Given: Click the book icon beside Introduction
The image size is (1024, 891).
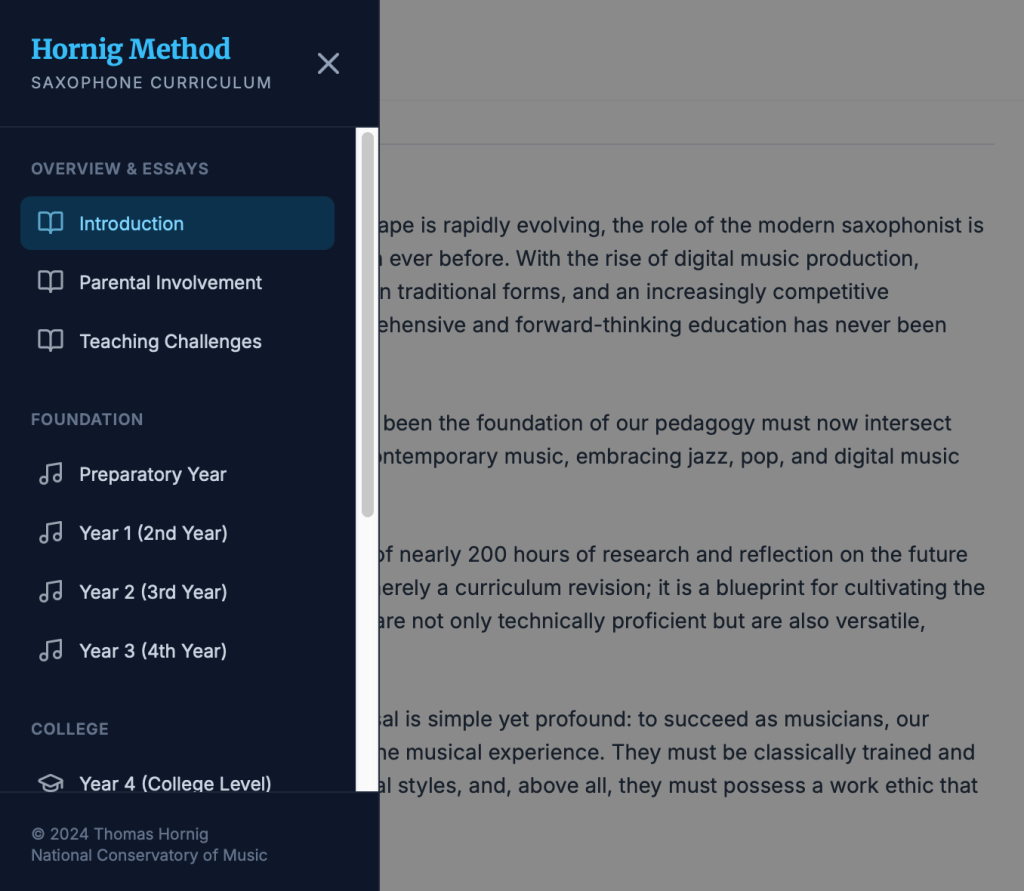Looking at the screenshot, I should click(50, 223).
